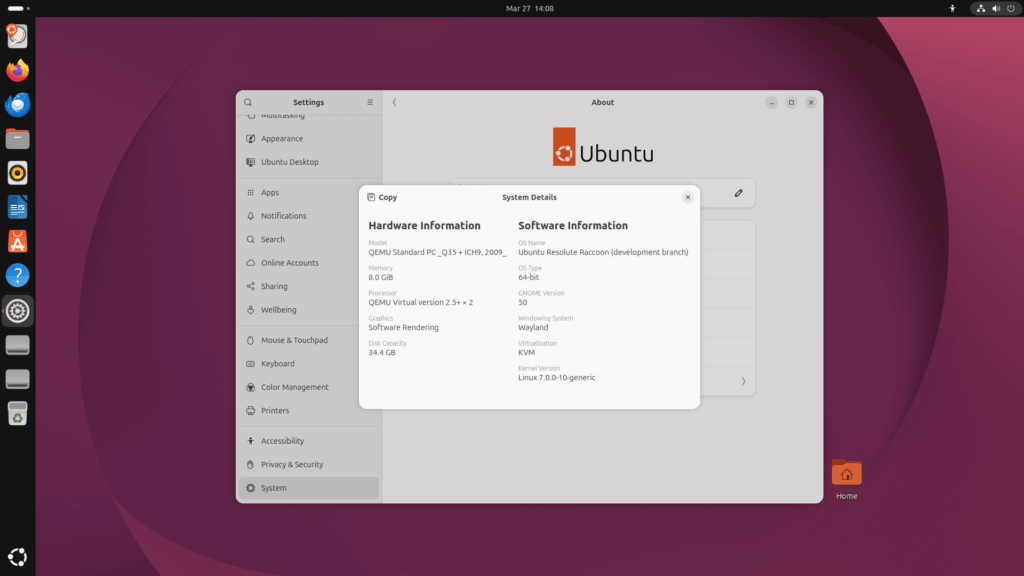Click the pencil icon to edit device name

coord(738,193)
